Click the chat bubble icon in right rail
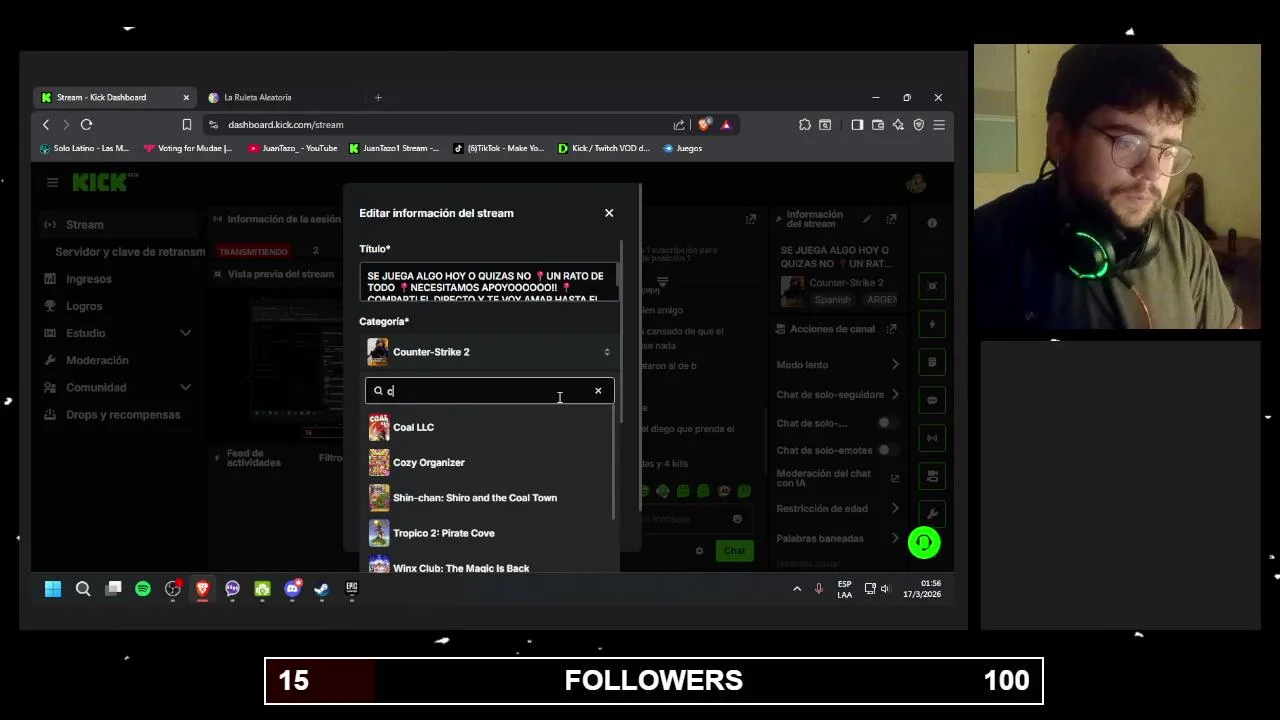This screenshot has width=1280, height=720. (x=932, y=400)
